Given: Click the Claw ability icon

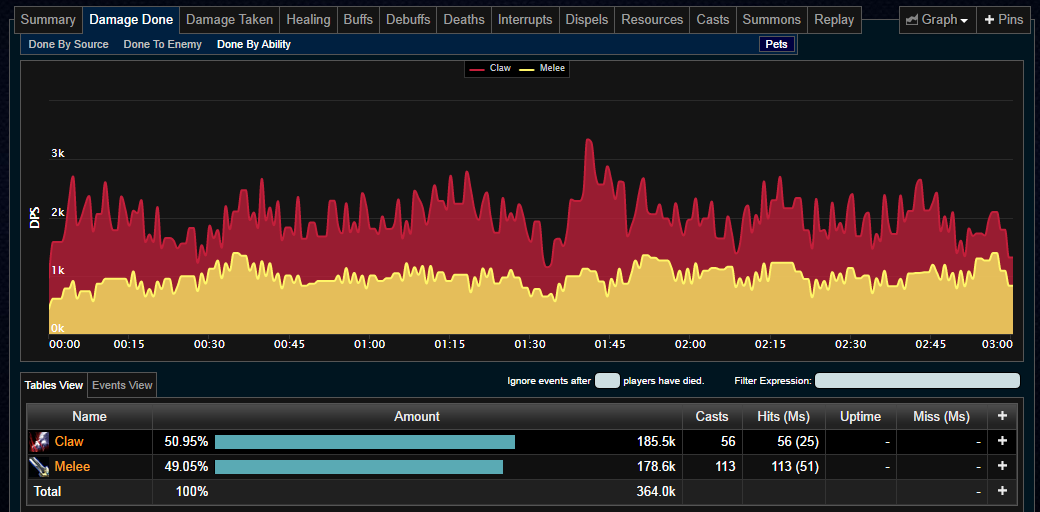Looking at the screenshot, I should (x=39, y=442).
